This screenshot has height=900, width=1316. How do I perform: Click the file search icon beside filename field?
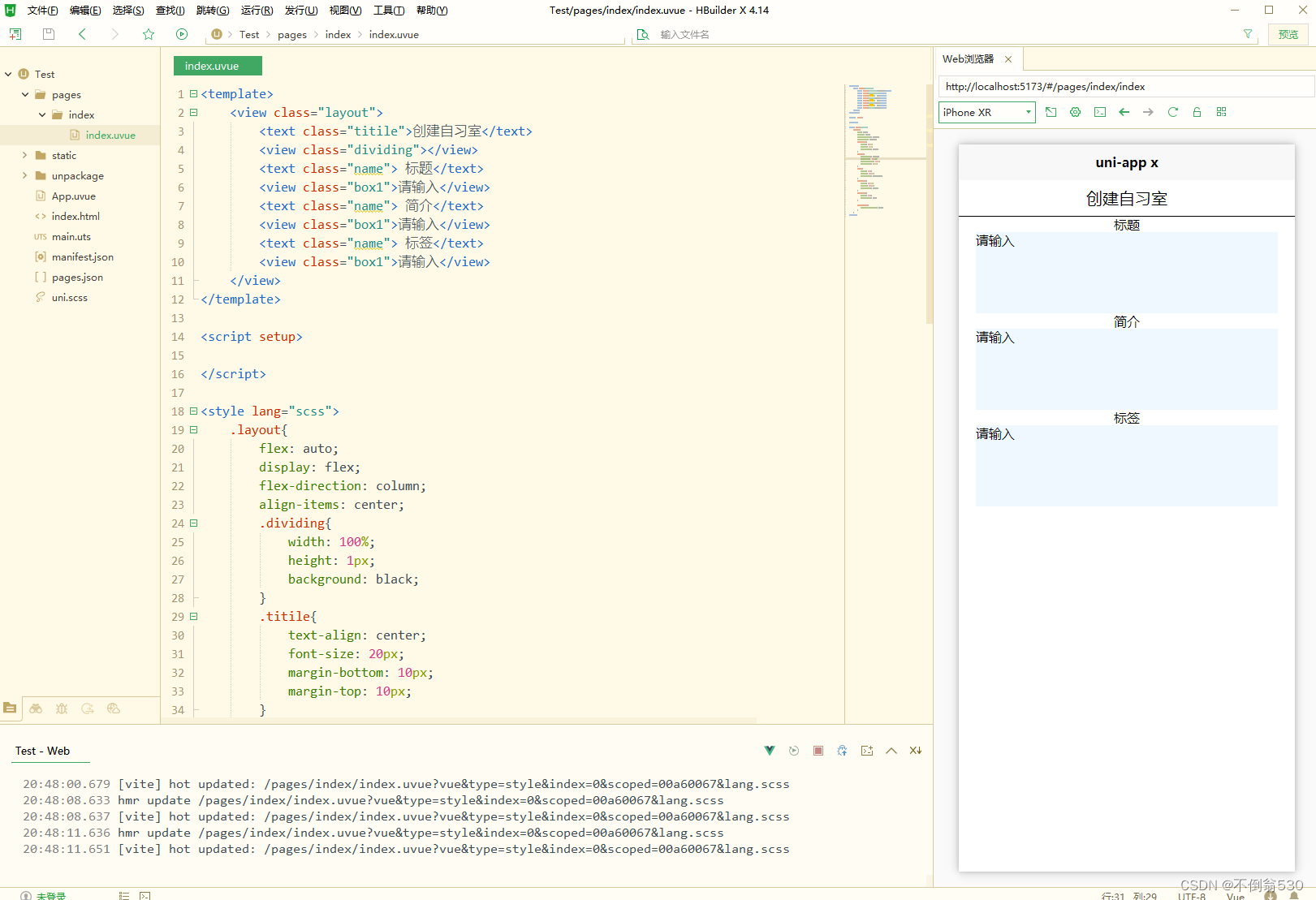point(643,34)
